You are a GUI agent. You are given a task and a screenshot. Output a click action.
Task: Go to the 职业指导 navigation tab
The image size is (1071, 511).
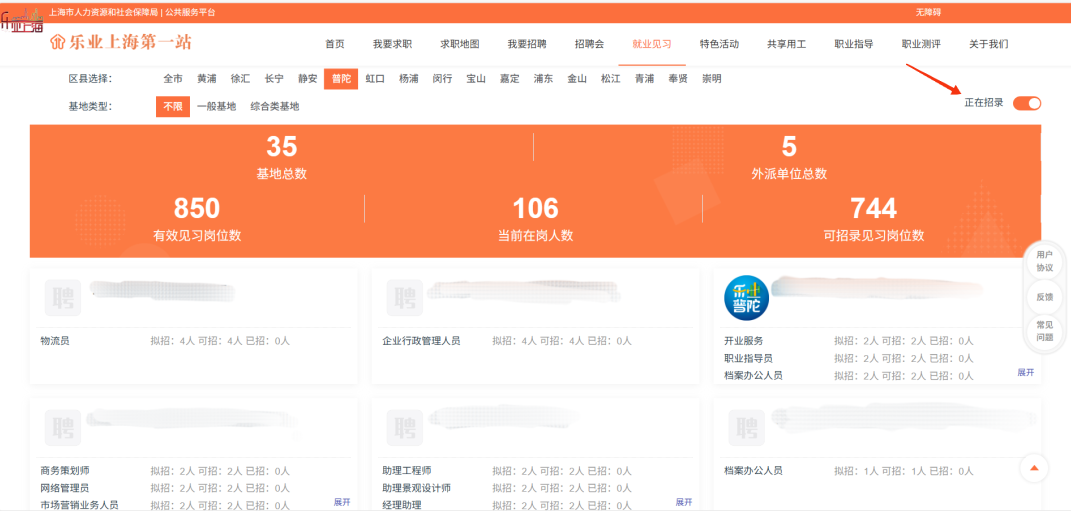(854, 44)
